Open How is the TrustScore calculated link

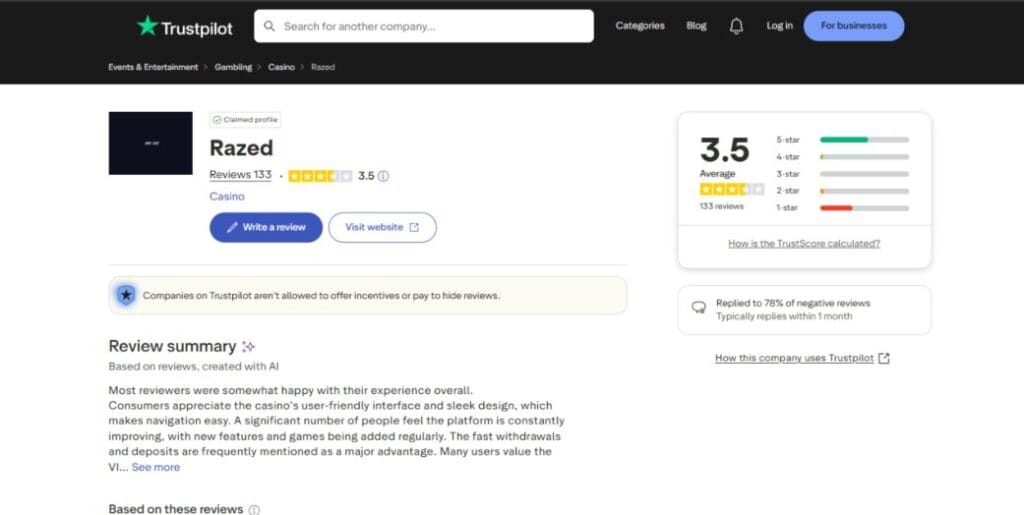[x=804, y=244]
